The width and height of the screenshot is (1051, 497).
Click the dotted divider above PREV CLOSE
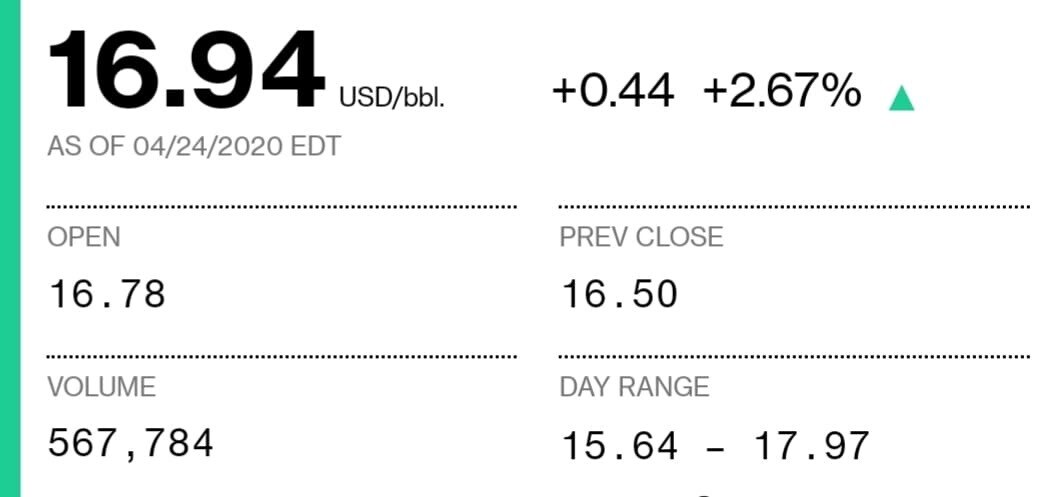click(x=794, y=207)
